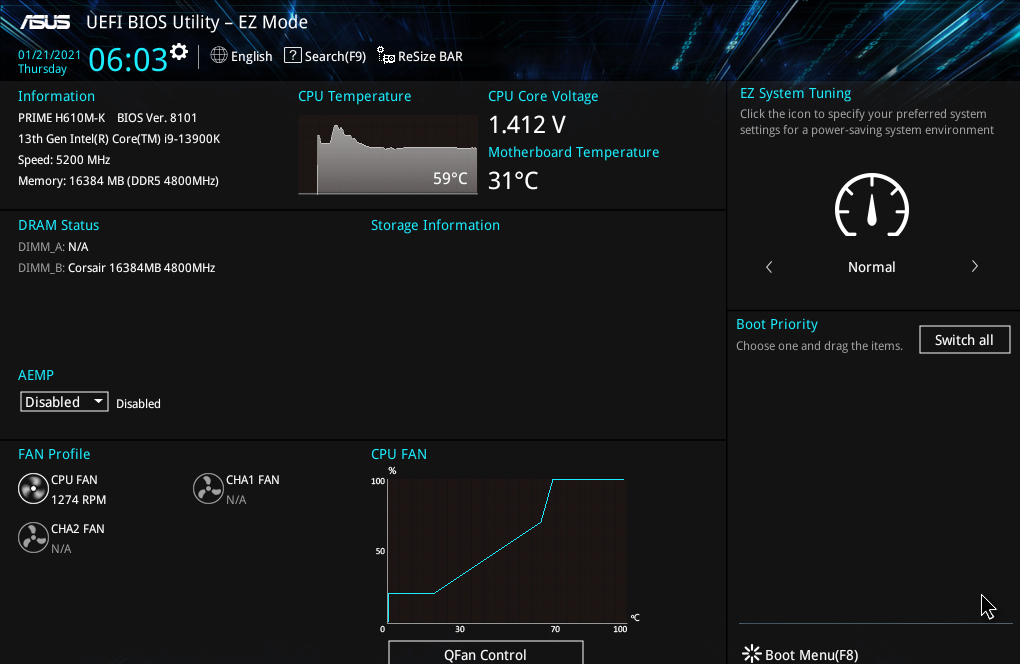This screenshot has width=1020, height=664.
Task: Click 'DRAM Status' heading
Action: pyautogui.click(x=59, y=225)
